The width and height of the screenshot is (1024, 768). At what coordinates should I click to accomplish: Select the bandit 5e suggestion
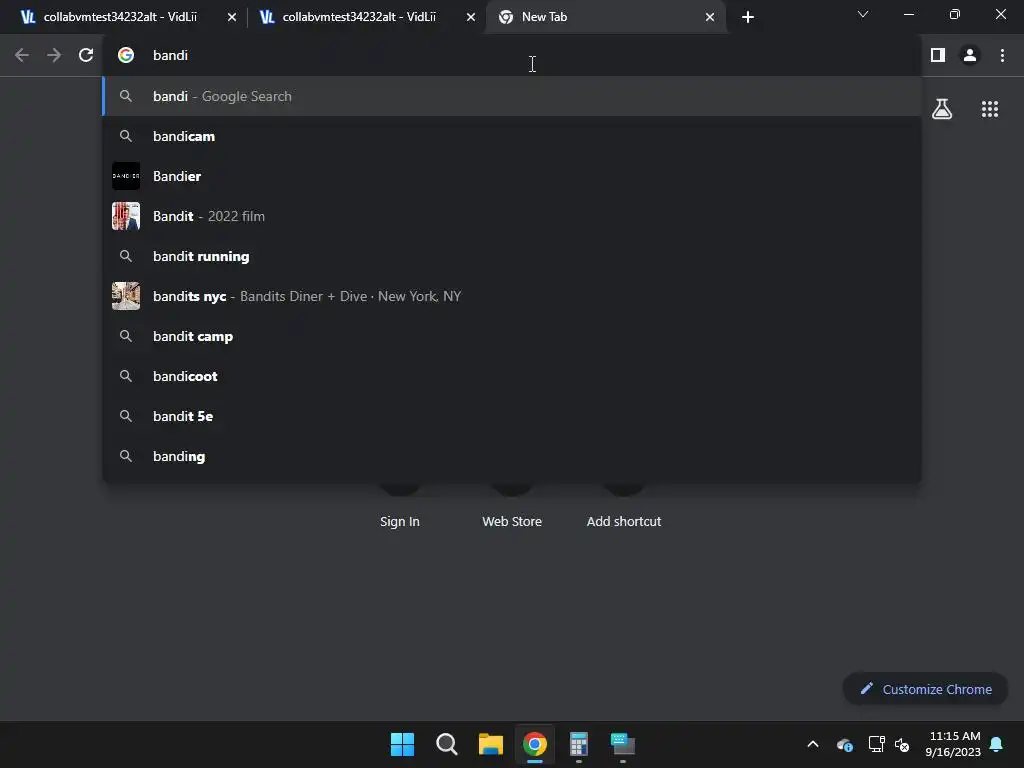click(x=512, y=416)
